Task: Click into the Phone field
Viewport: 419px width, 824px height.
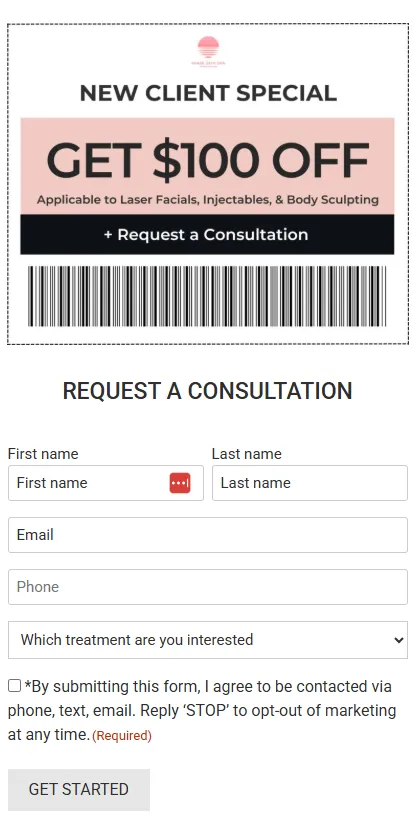Action: click(208, 587)
